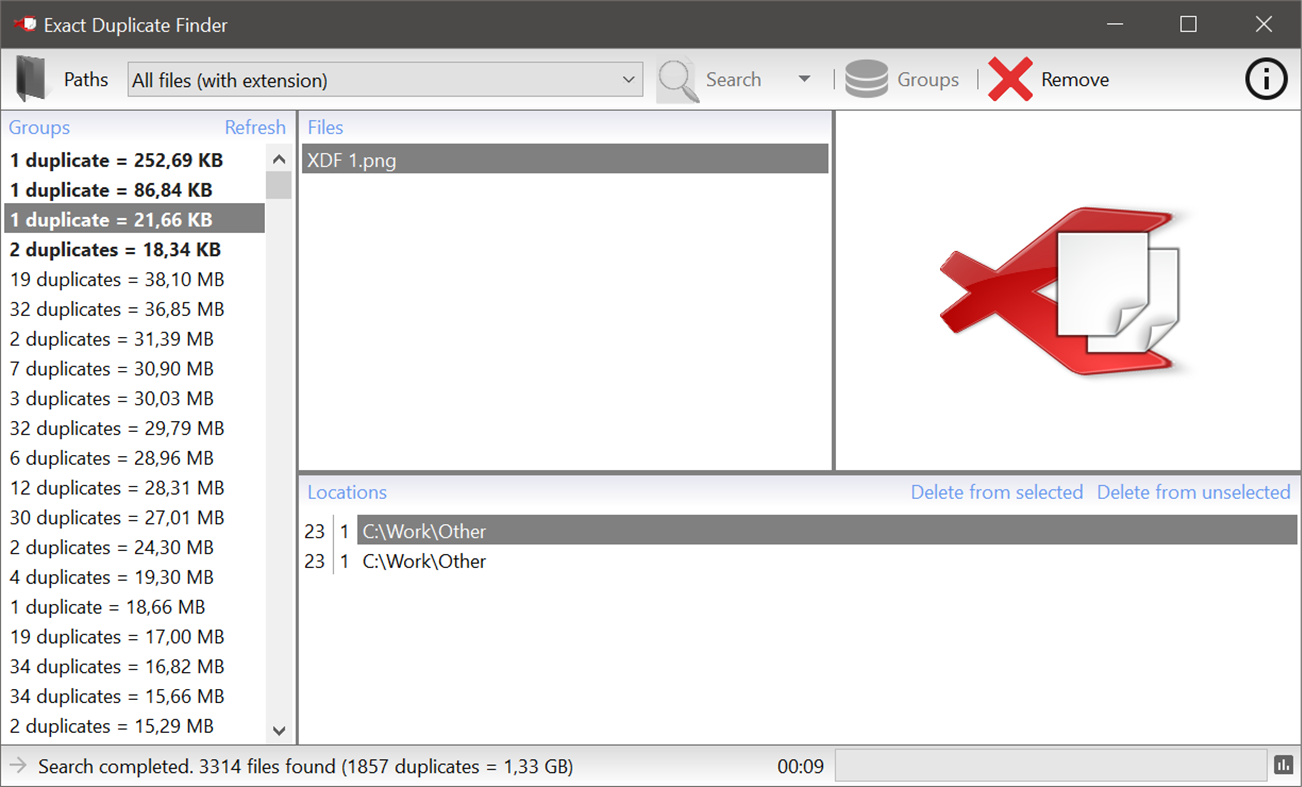Click the arrow icon in status bar
Screen dimensions: 1302x787
pos(17,766)
